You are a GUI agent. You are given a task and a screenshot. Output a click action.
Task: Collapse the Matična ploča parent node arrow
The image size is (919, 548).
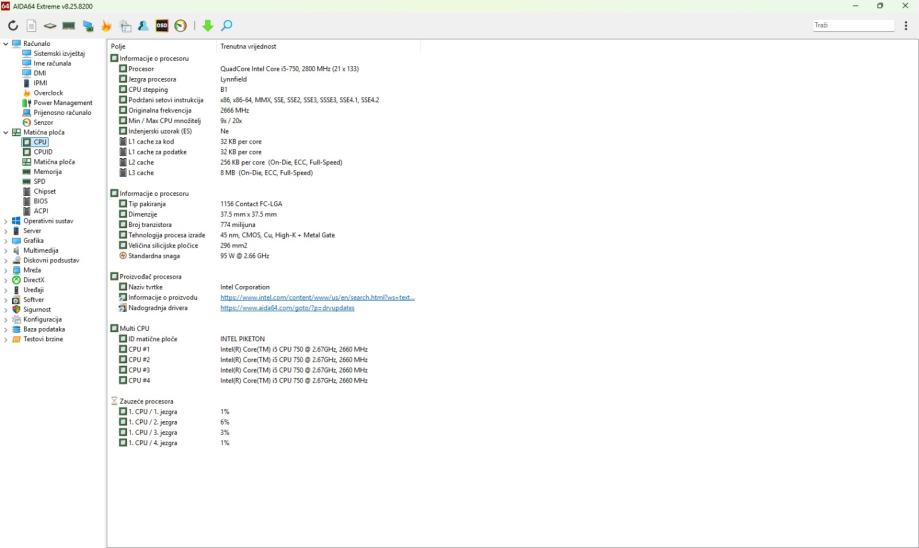6,132
